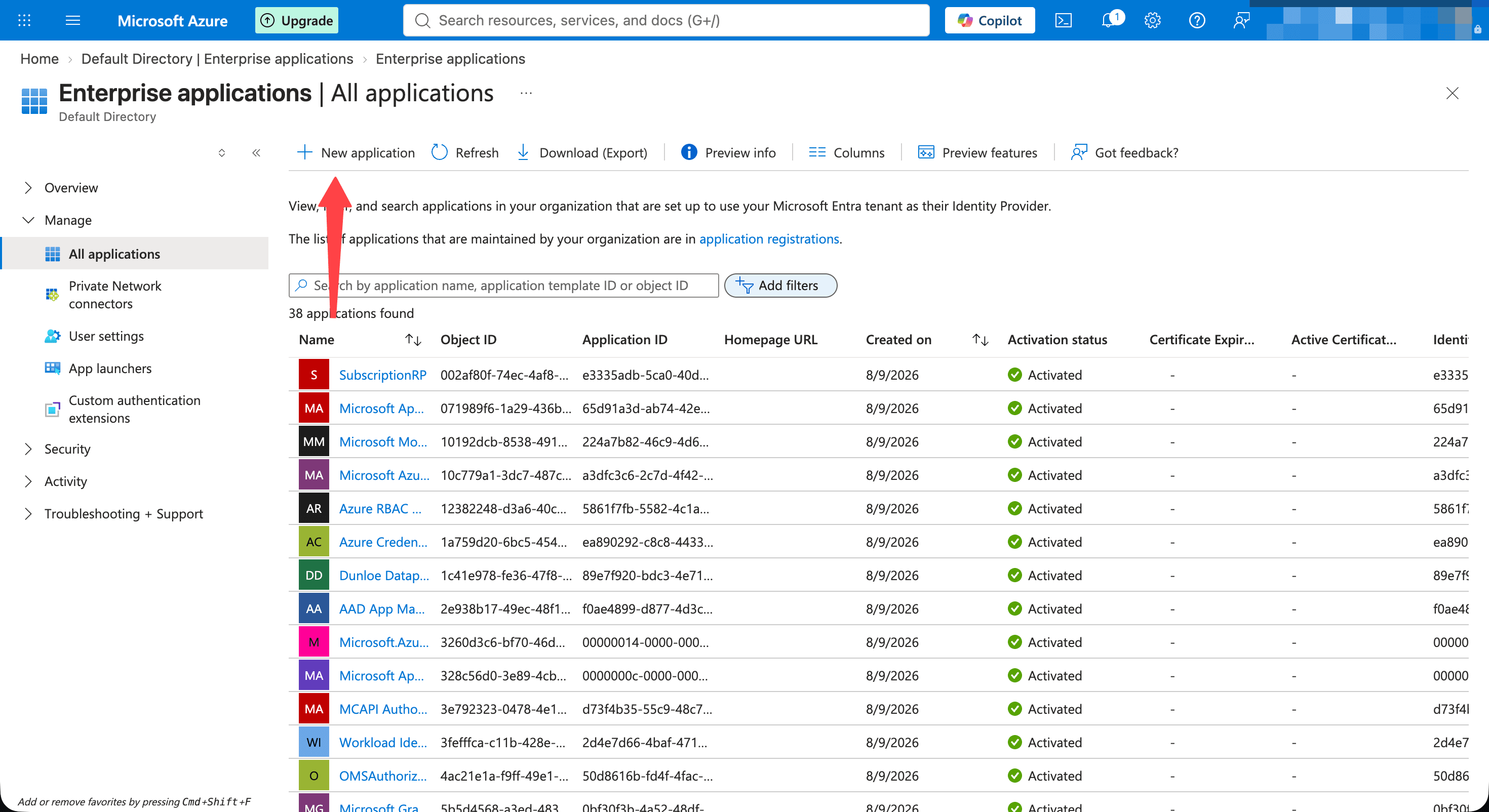Click the green AC tile icon

point(314,542)
